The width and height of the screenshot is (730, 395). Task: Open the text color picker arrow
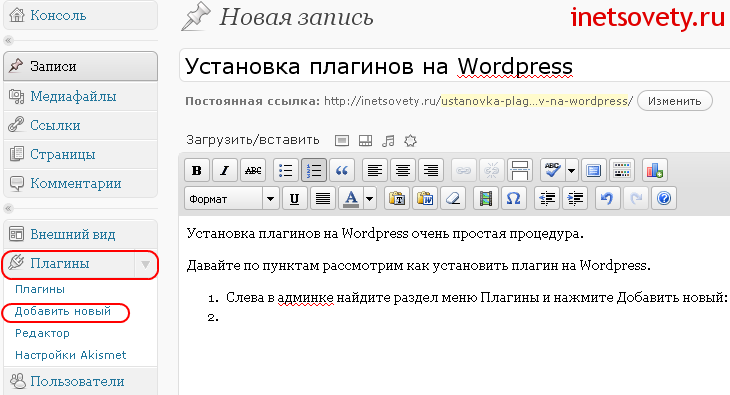(370, 199)
